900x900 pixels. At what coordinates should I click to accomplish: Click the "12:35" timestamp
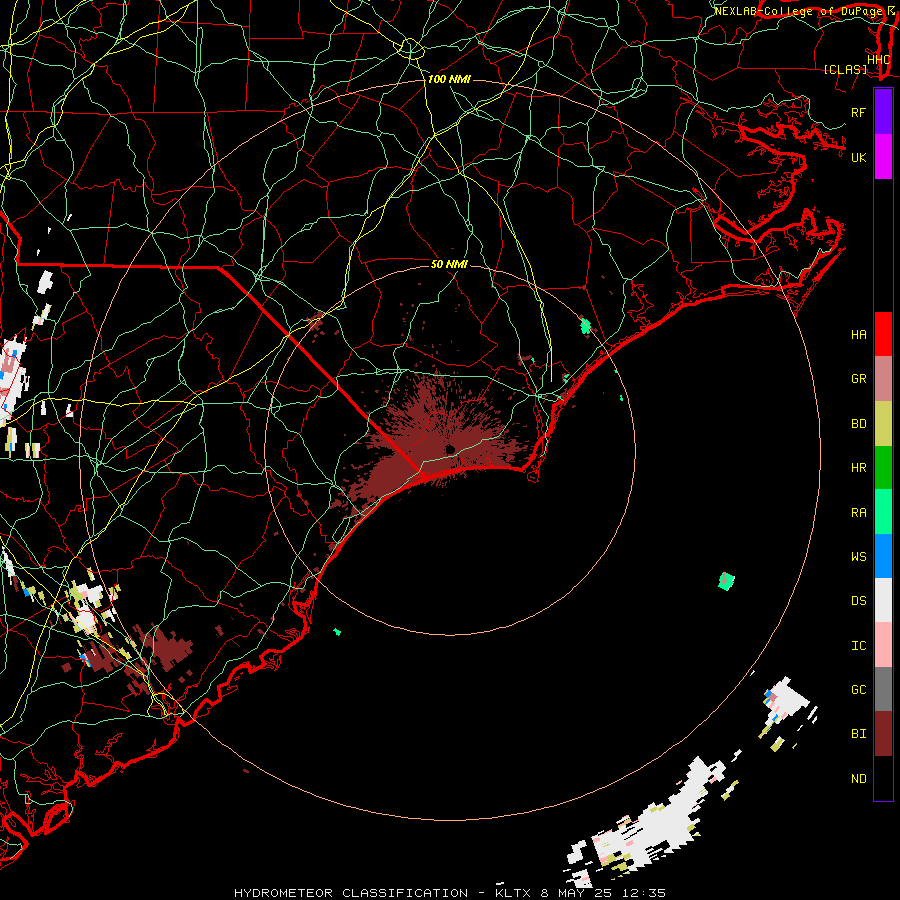(x=643, y=893)
